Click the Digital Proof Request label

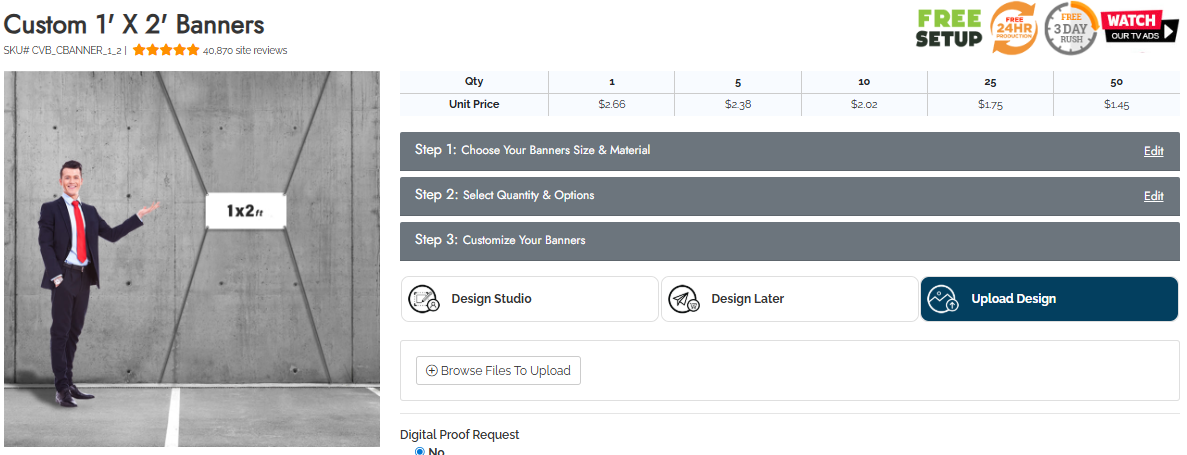[460, 435]
